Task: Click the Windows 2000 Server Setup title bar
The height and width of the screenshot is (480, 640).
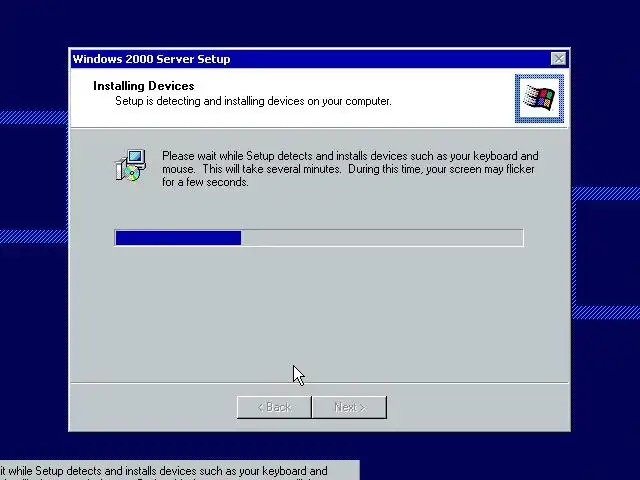Action: 320,59
